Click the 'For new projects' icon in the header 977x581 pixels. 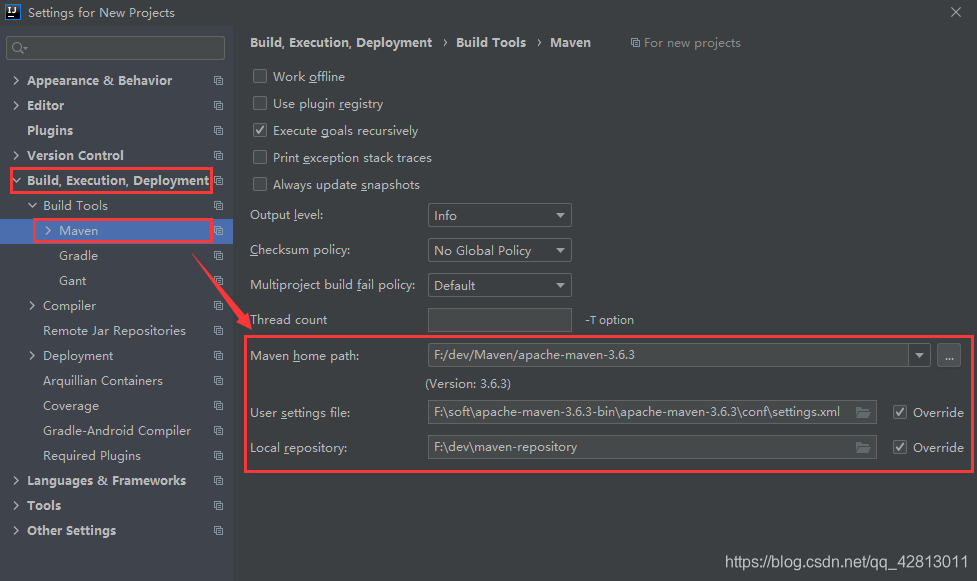(x=636, y=42)
